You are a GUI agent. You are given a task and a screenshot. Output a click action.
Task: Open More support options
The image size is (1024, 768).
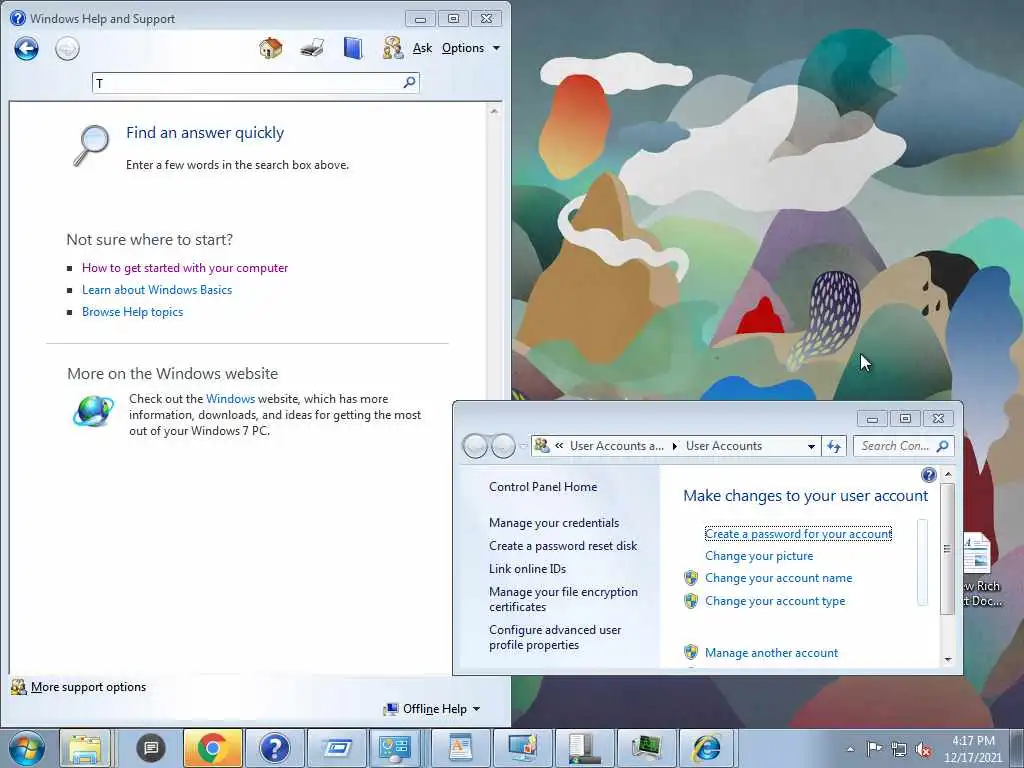(78, 687)
